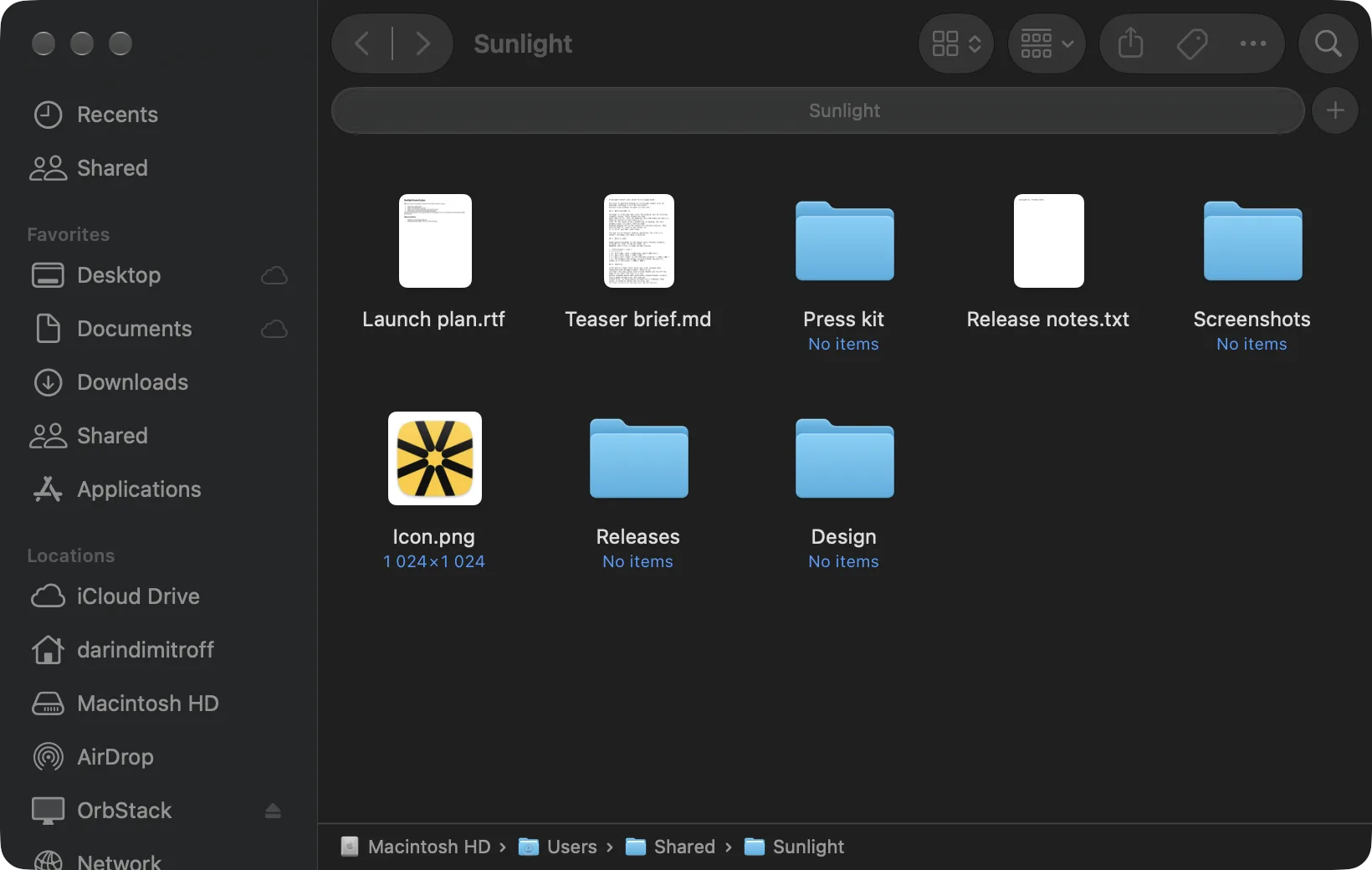
Task: Click Sunlight in the path bar
Action: tap(795, 847)
